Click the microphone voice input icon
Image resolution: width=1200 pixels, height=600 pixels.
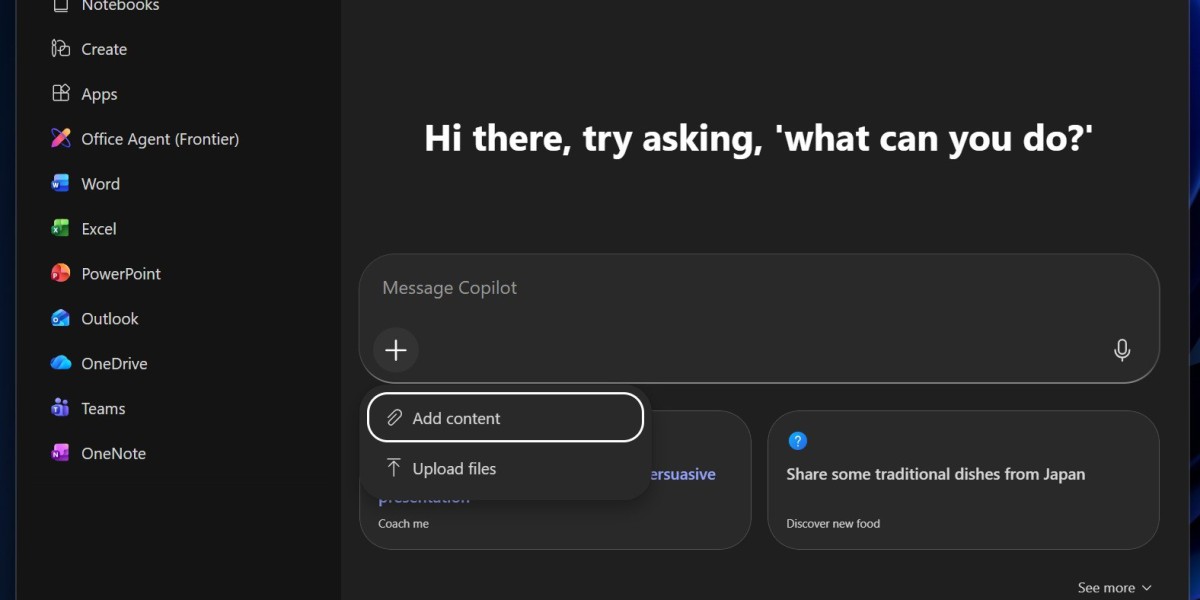pyautogui.click(x=1122, y=350)
